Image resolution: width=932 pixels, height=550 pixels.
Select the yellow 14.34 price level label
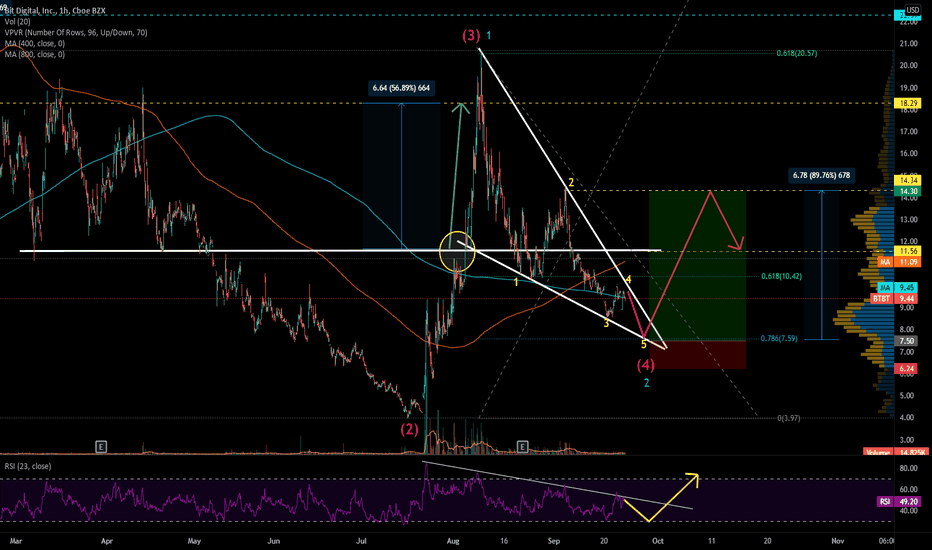coord(908,180)
